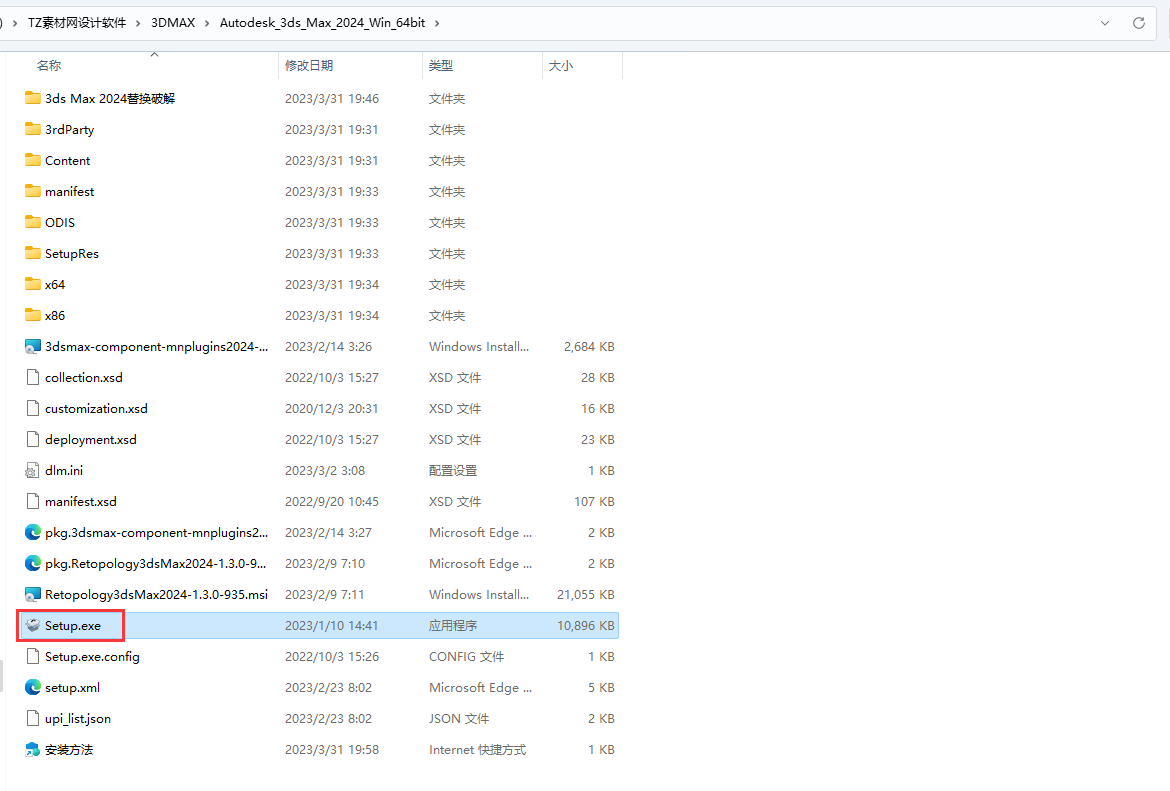Expand the chevron after Autodesk_3ds_Max_2024_Win_64bit

click(x=438, y=22)
